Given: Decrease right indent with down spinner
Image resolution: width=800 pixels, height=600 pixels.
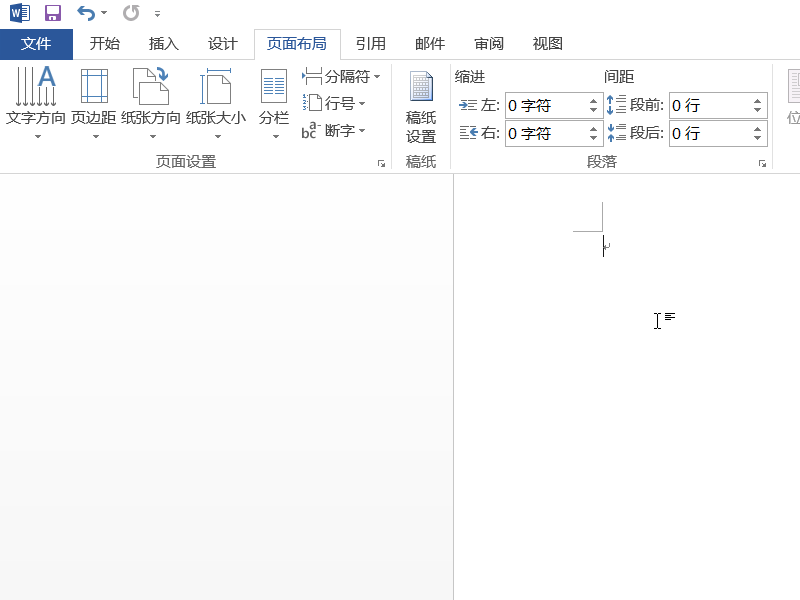Looking at the screenshot, I should (x=593, y=138).
